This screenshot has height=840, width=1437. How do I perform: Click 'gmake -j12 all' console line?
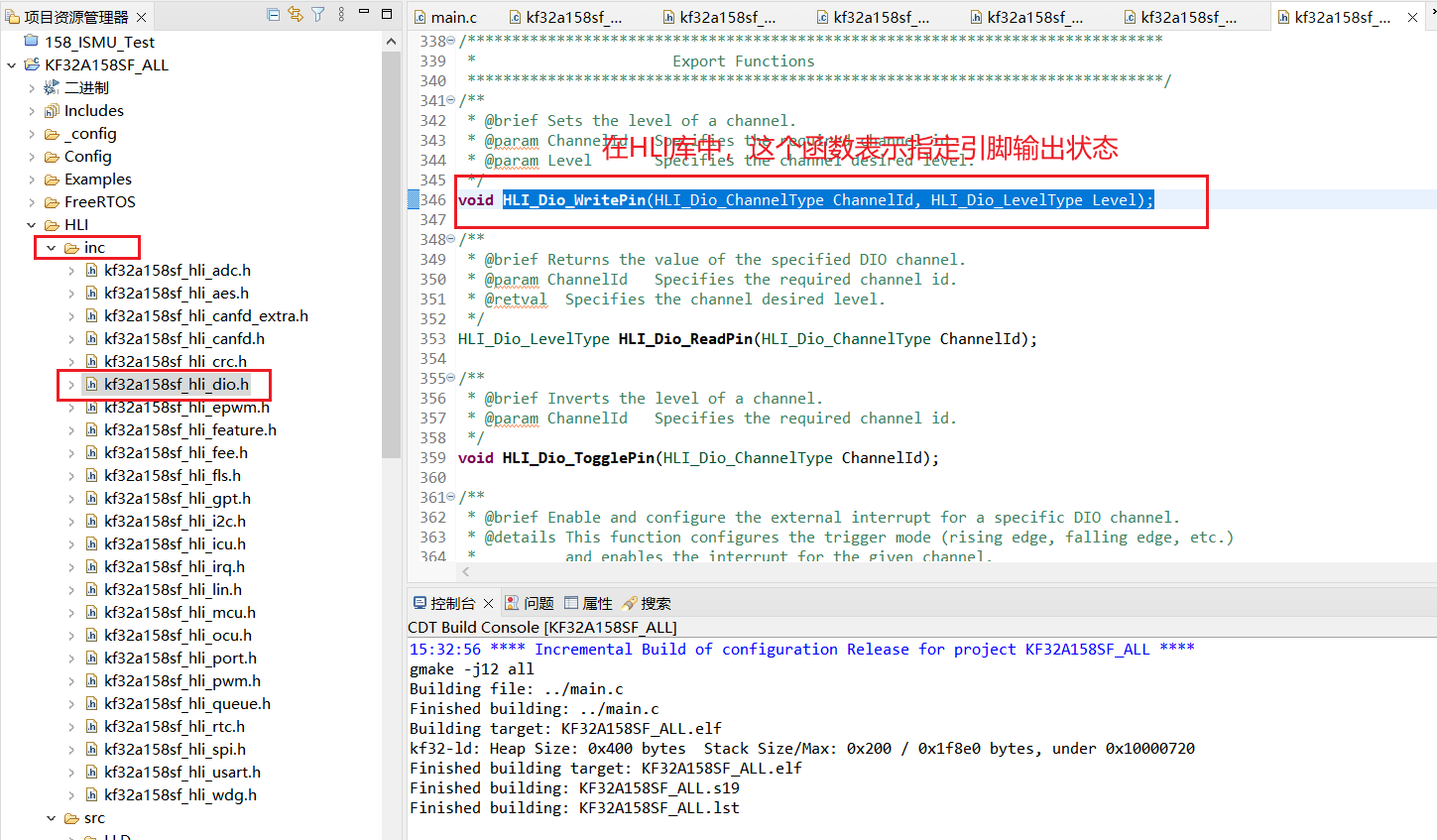pyautogui.click(x=472, y=668)
